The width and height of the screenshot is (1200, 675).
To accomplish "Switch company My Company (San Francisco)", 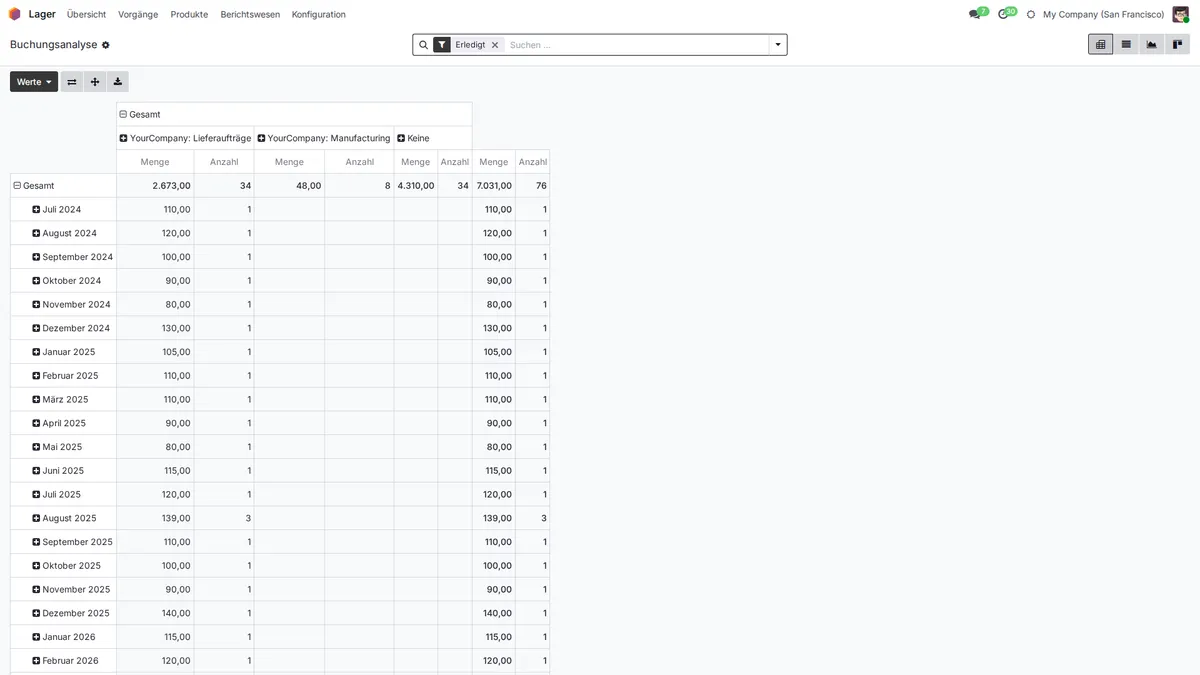I will [x=1104, y=14].
